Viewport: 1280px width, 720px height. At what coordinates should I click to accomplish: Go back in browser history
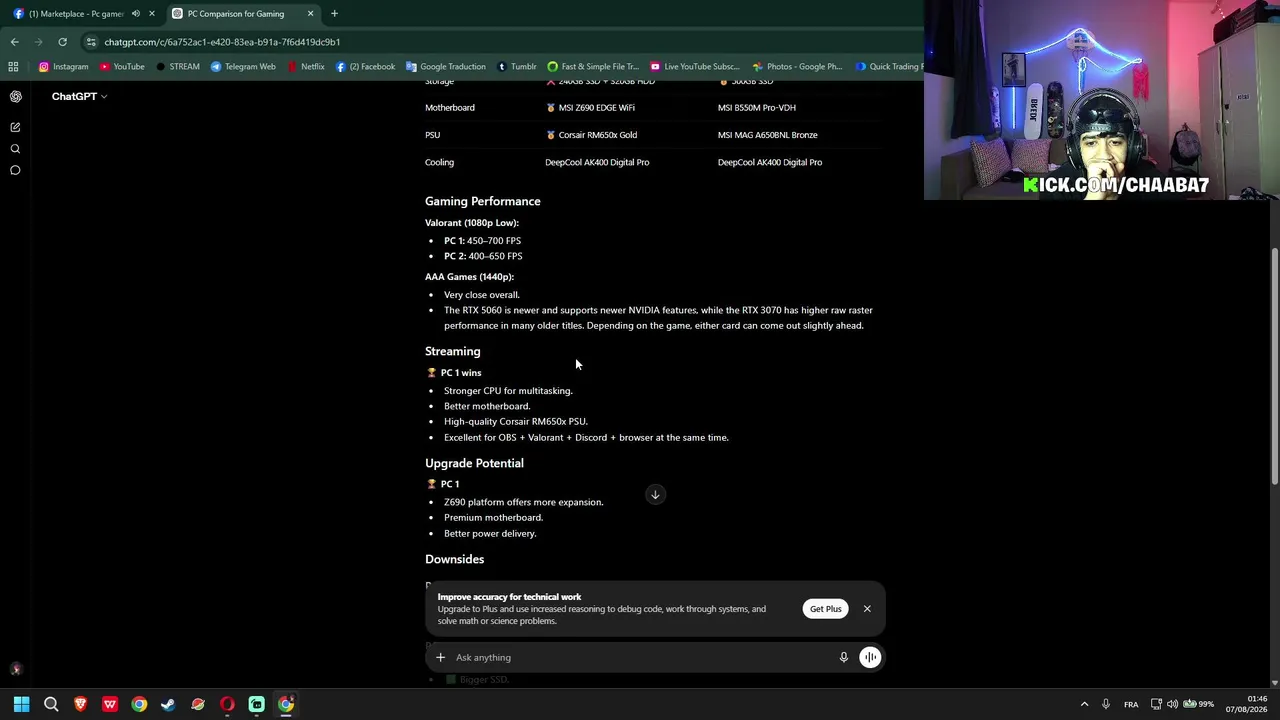[15, 42]
